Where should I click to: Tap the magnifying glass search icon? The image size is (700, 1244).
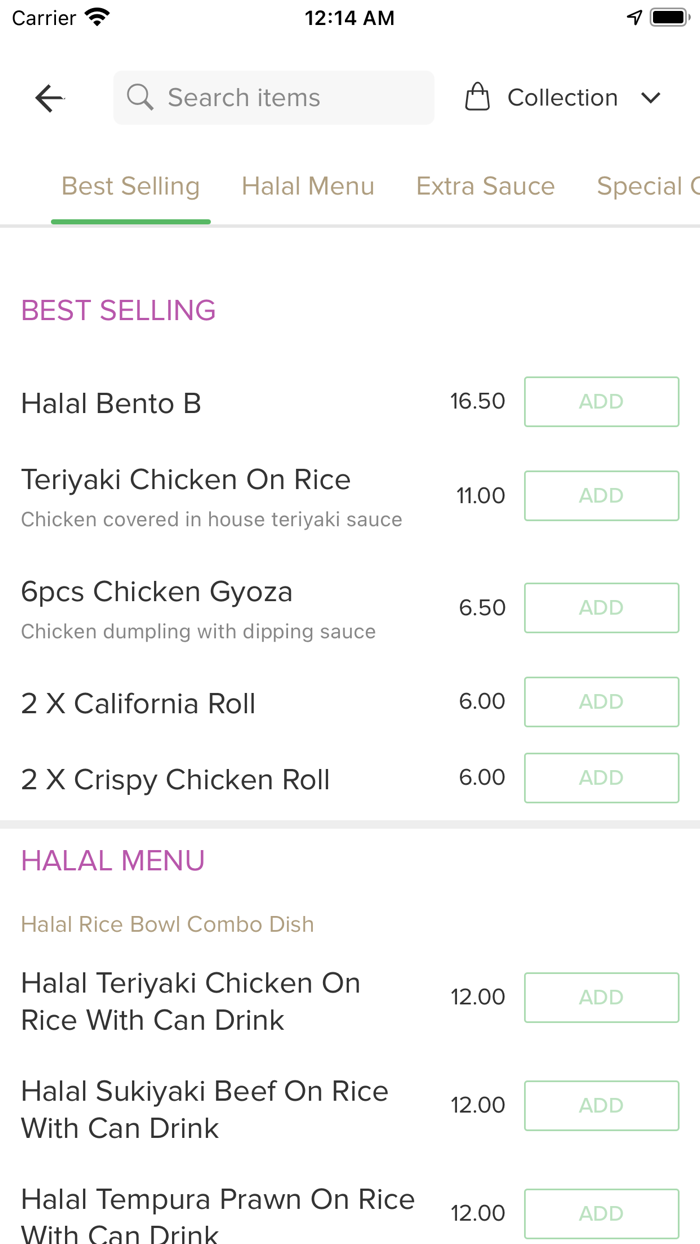click(139, 97)
